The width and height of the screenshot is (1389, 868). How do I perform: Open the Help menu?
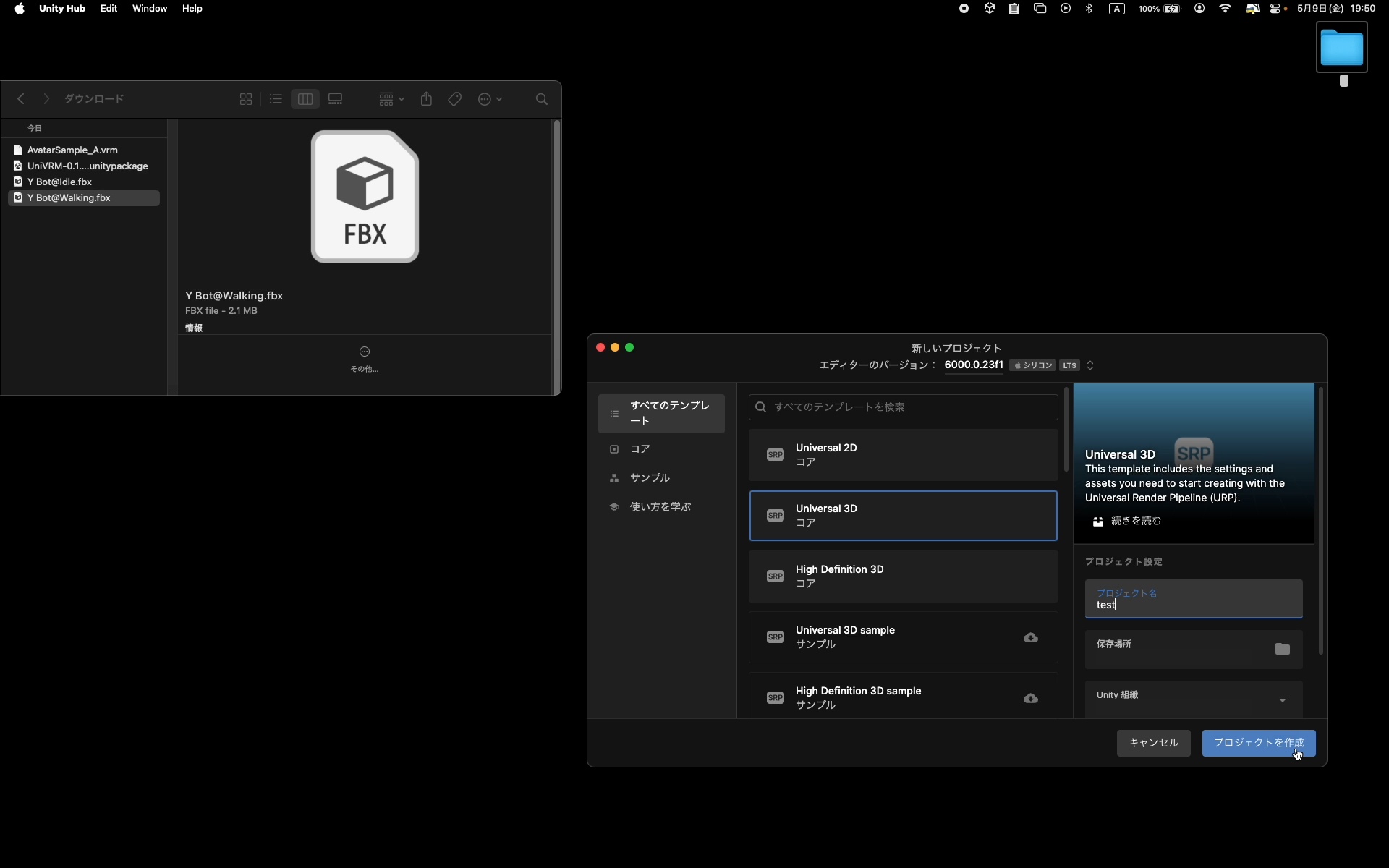tap(192, 9)
